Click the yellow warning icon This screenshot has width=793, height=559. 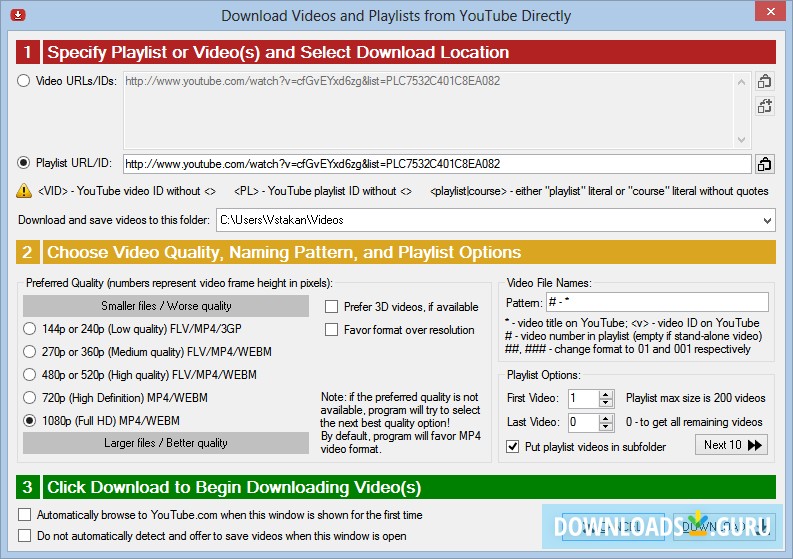click(x=24, y=191)
